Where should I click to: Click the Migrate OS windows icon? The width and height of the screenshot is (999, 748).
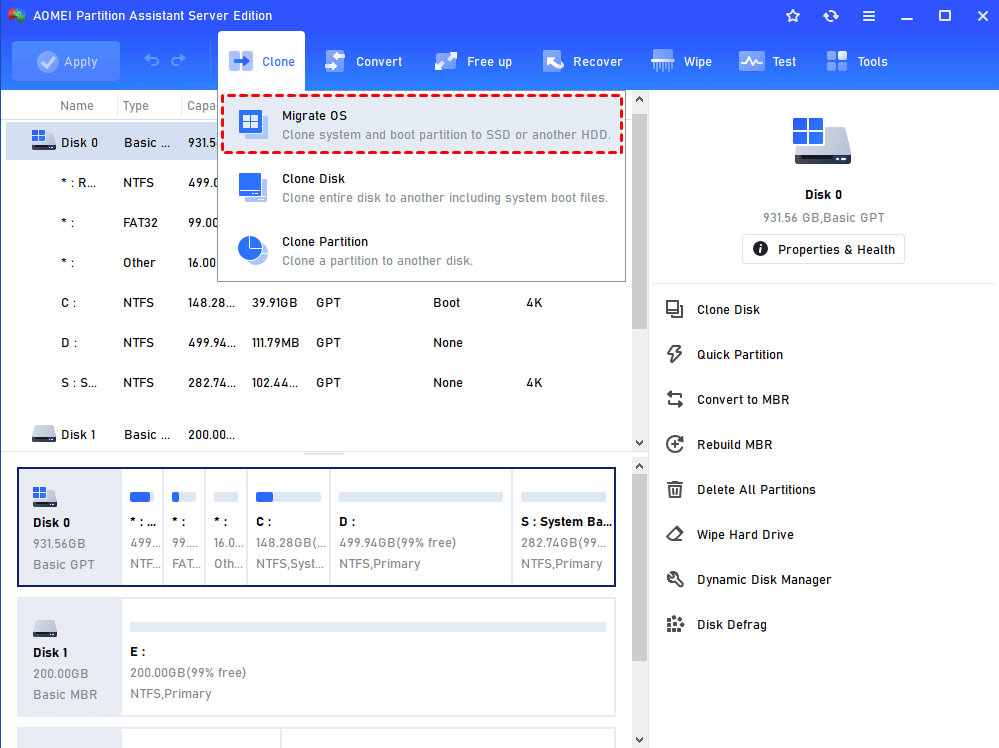pos(253,124)
